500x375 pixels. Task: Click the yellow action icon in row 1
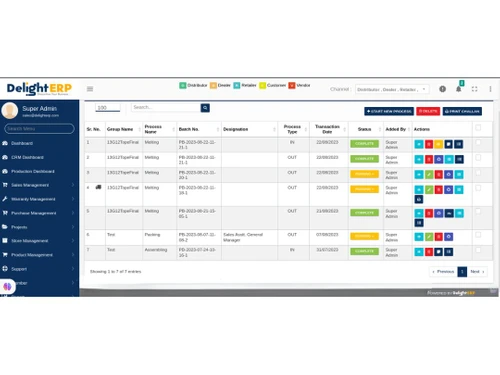(x=439, y=144)
